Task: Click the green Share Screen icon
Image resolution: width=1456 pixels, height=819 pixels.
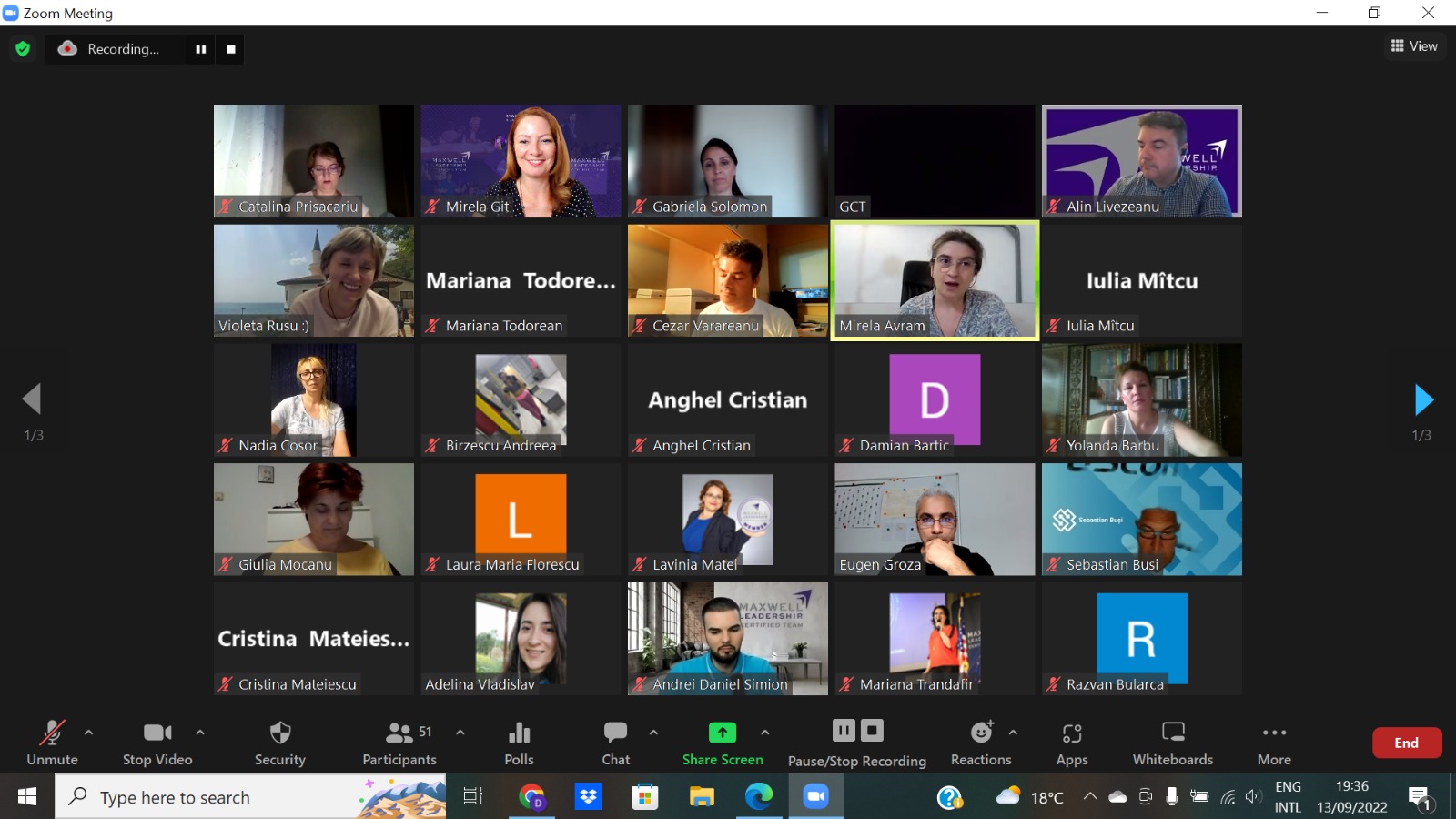Action: (x=723, y=733)
